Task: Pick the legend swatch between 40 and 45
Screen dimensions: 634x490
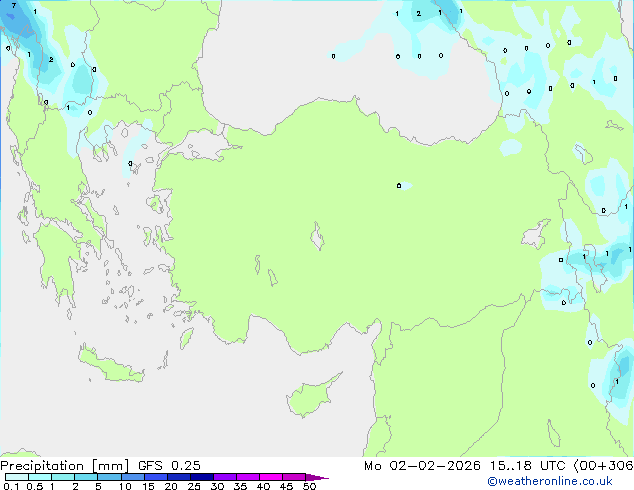Action: pyautogui.click(x=271, y=477)
